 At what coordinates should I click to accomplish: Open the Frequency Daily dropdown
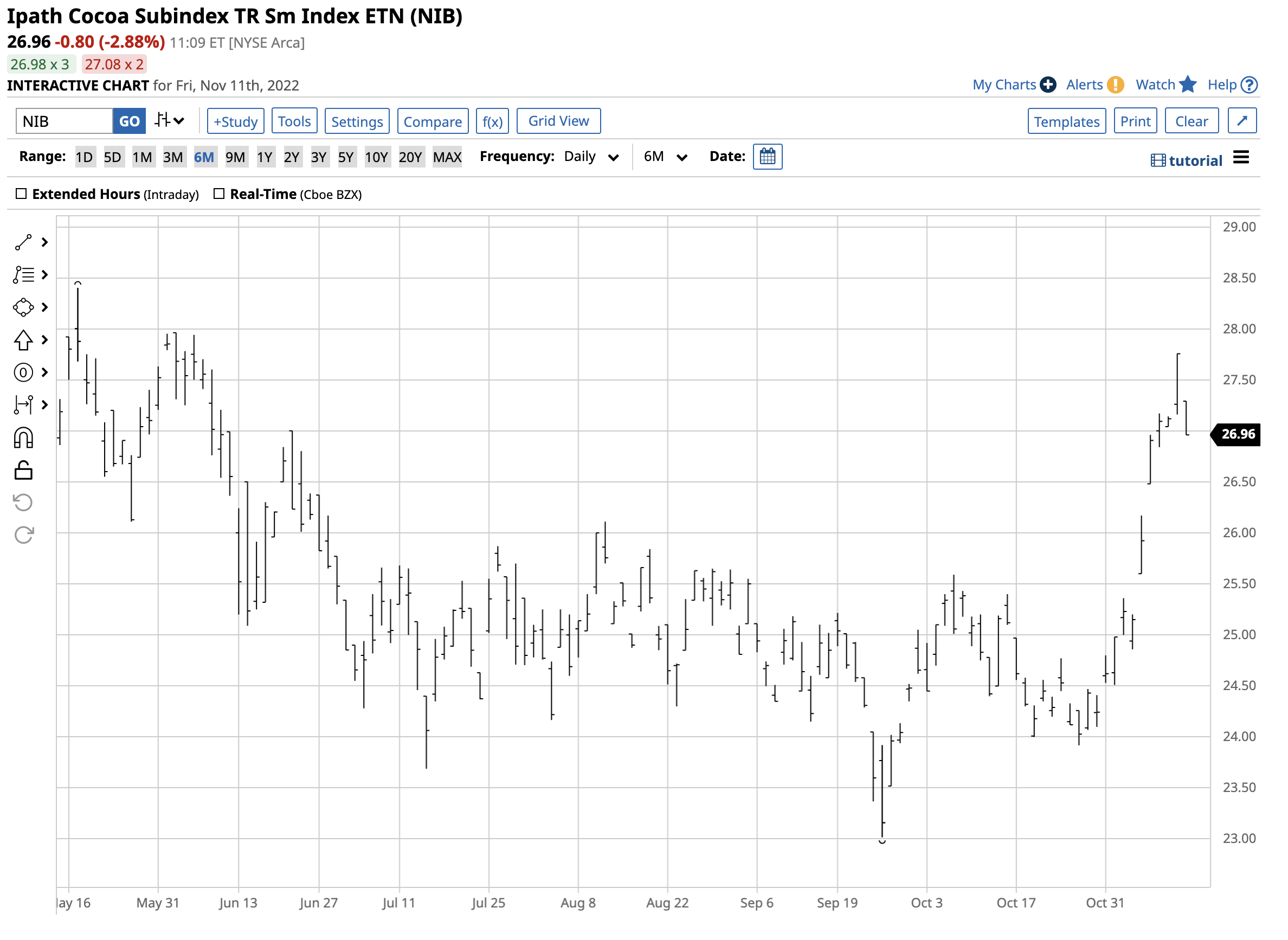tap(590, 157)
